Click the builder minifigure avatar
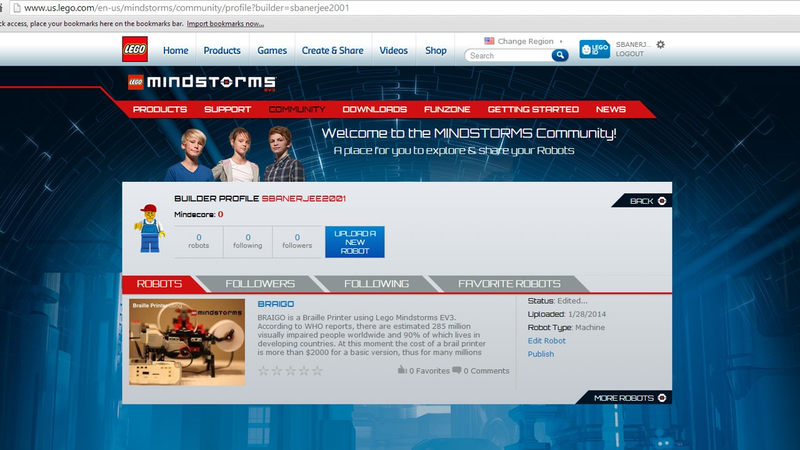Screen dimensions: 800x450 tap(150, 229)
